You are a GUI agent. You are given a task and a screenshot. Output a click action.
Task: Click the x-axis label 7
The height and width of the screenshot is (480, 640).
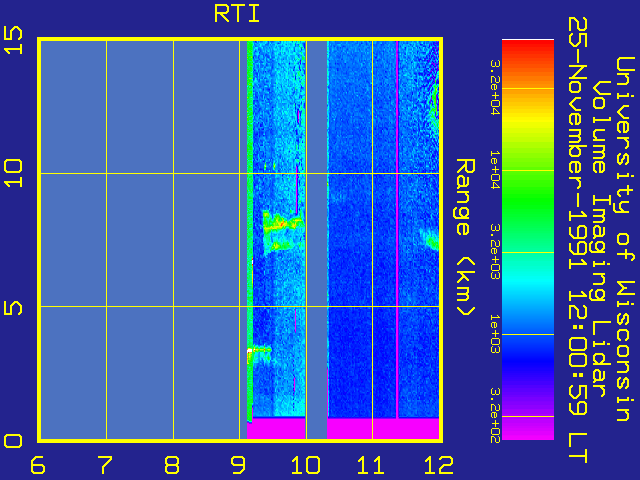click(x=105, y=465)
